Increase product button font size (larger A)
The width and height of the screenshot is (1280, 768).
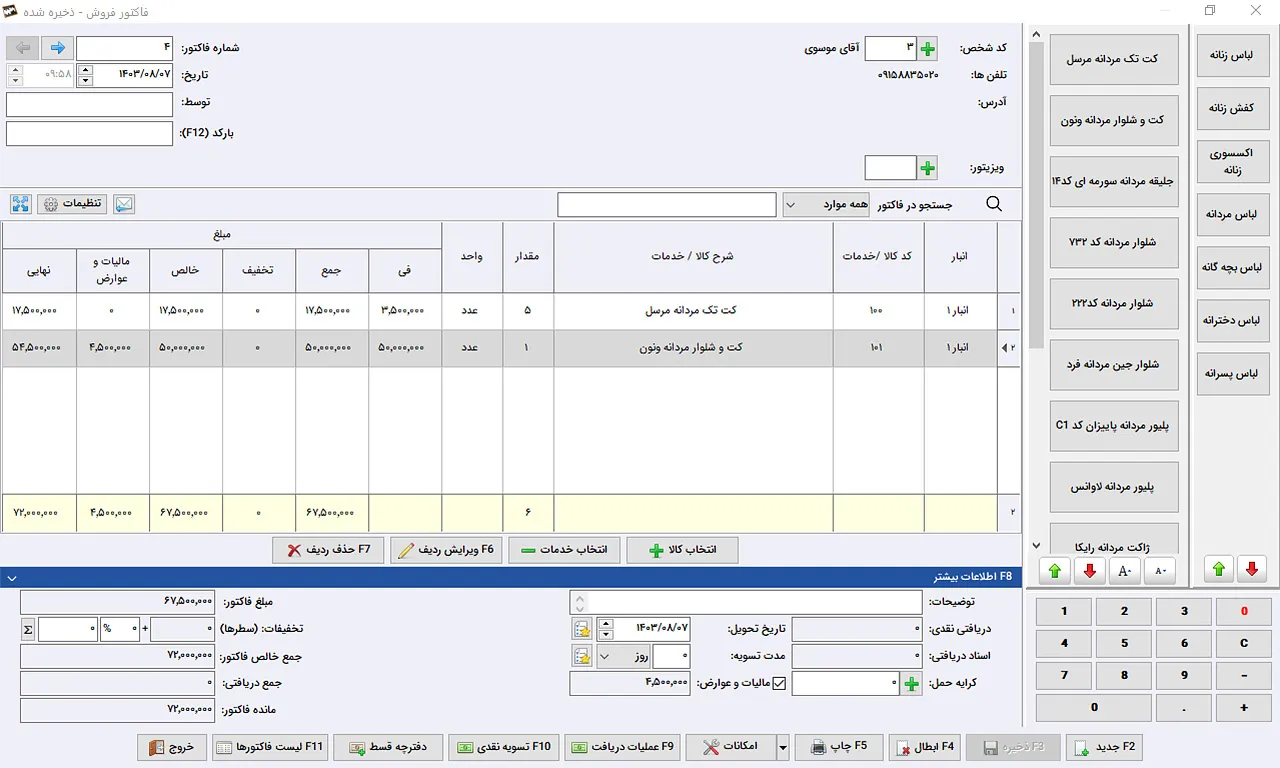[1125, 570]
